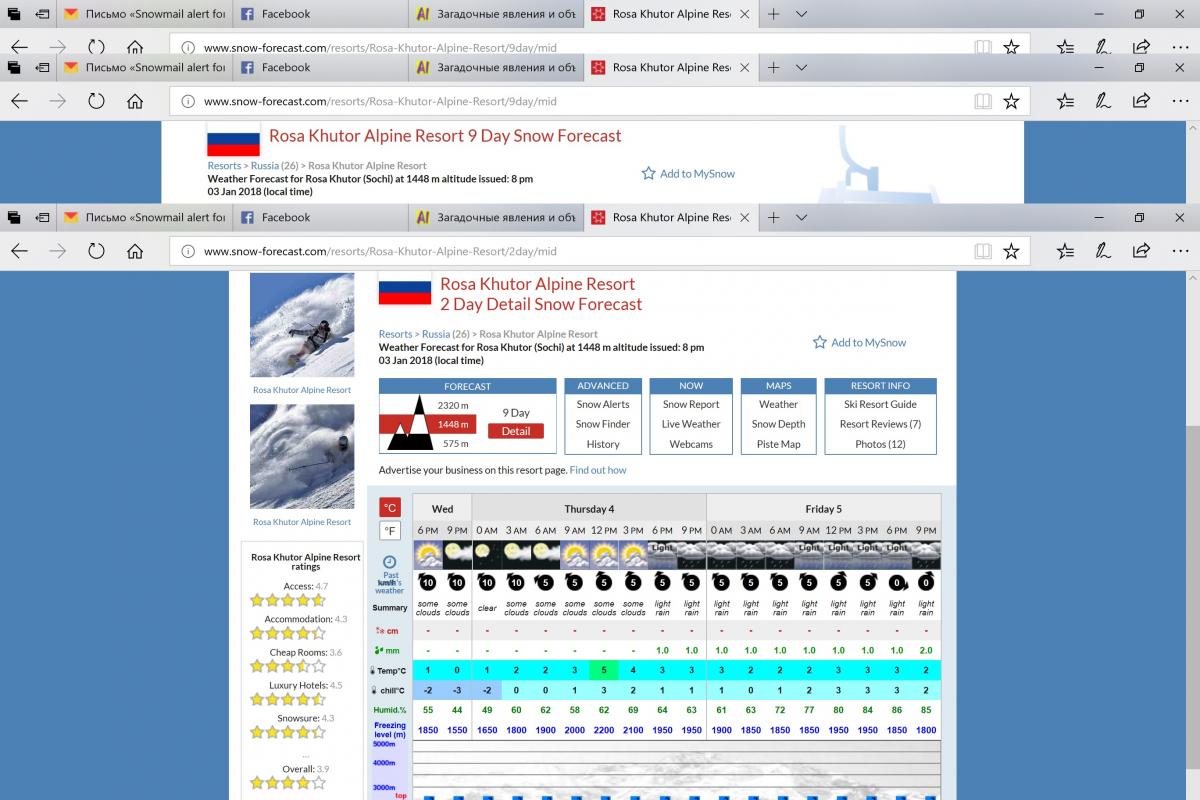
Task: Open the skier powder photo thumbnail
Action: coord(302,456)
